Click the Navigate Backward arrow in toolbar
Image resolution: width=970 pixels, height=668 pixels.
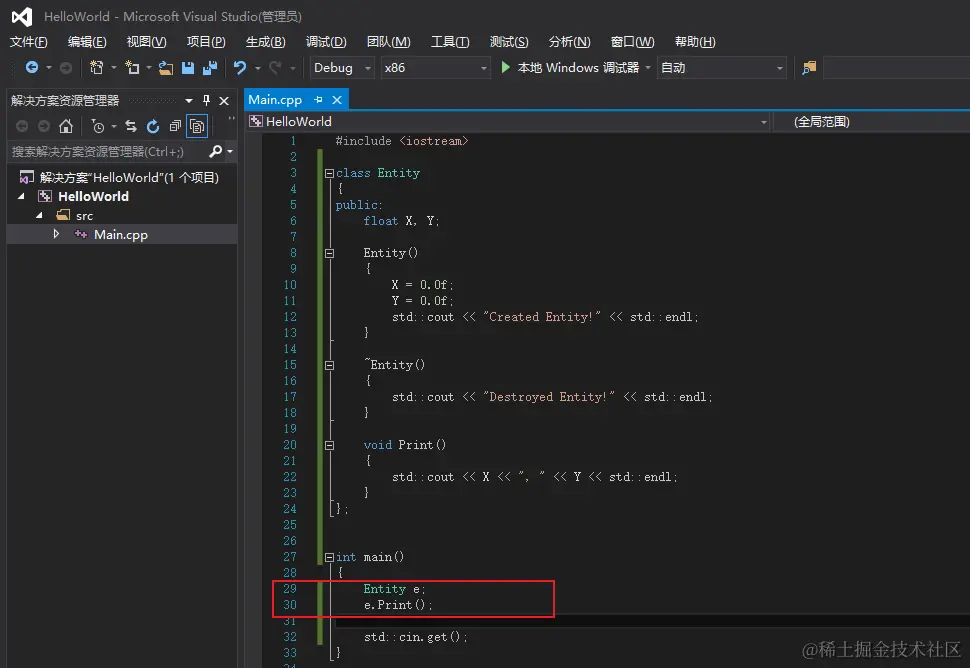(32, 67)
